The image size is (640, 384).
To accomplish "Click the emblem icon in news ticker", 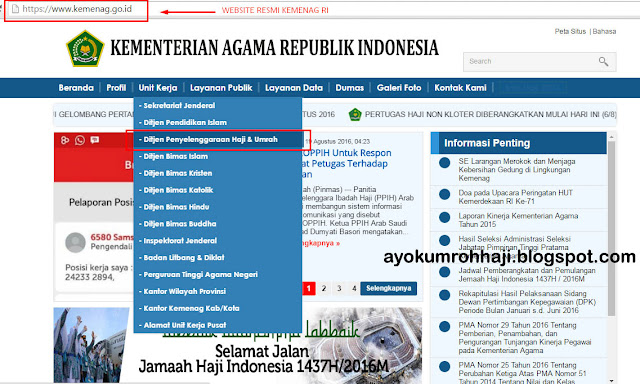I will point(355,115).
